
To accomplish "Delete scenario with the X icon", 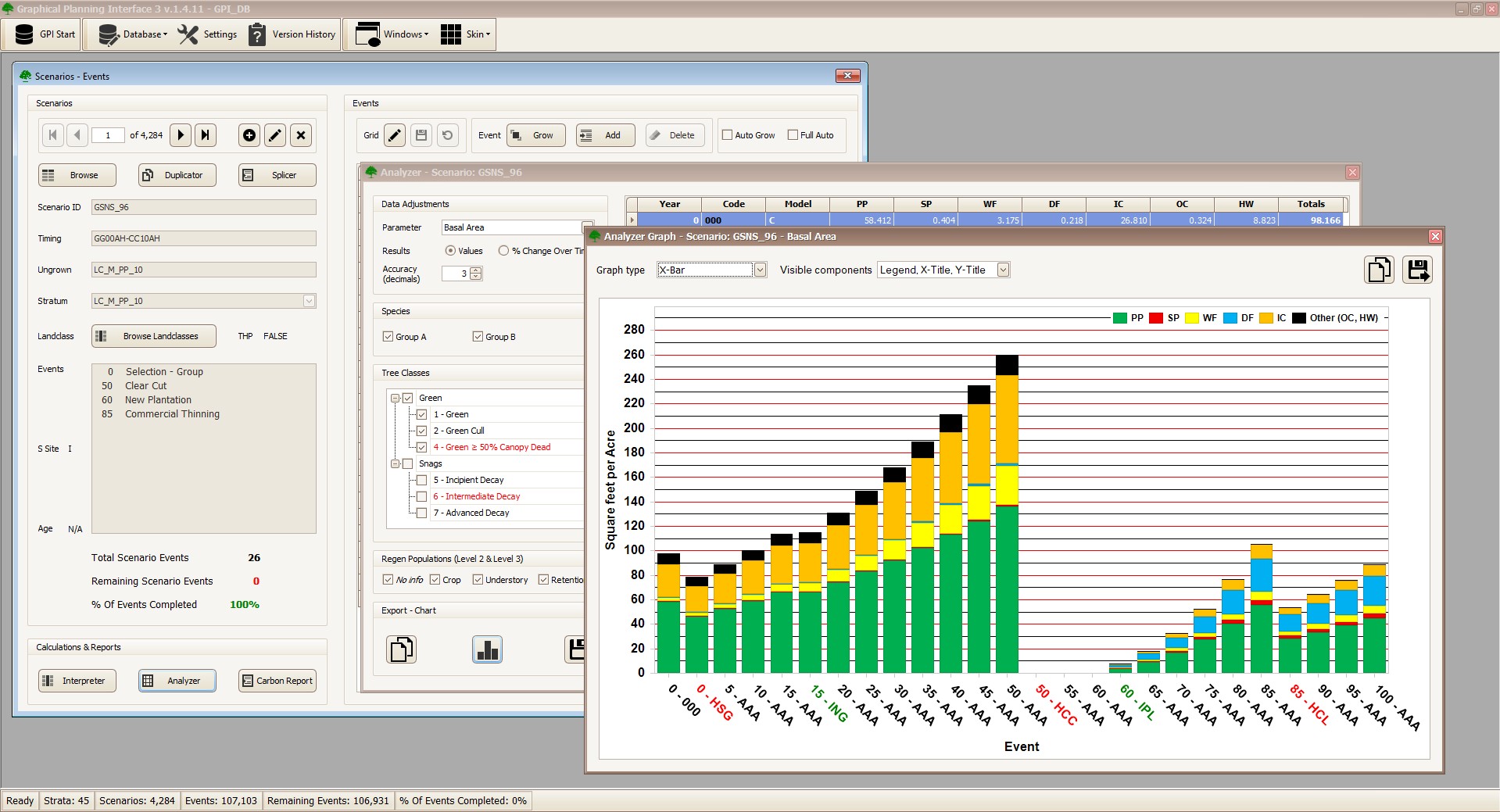I will [x=301, y=135].
